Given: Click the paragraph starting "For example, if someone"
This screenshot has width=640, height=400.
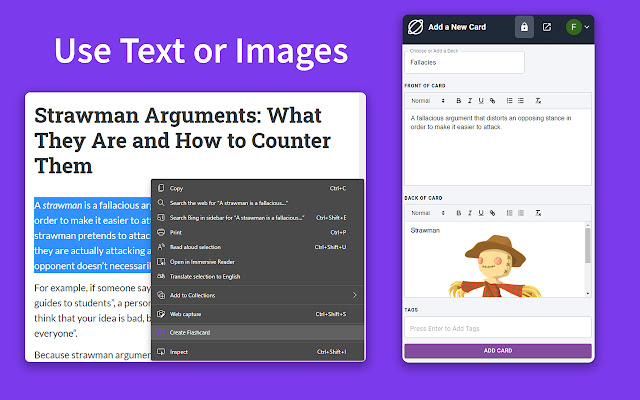Looking at the screenshot, I should point(93,311).
